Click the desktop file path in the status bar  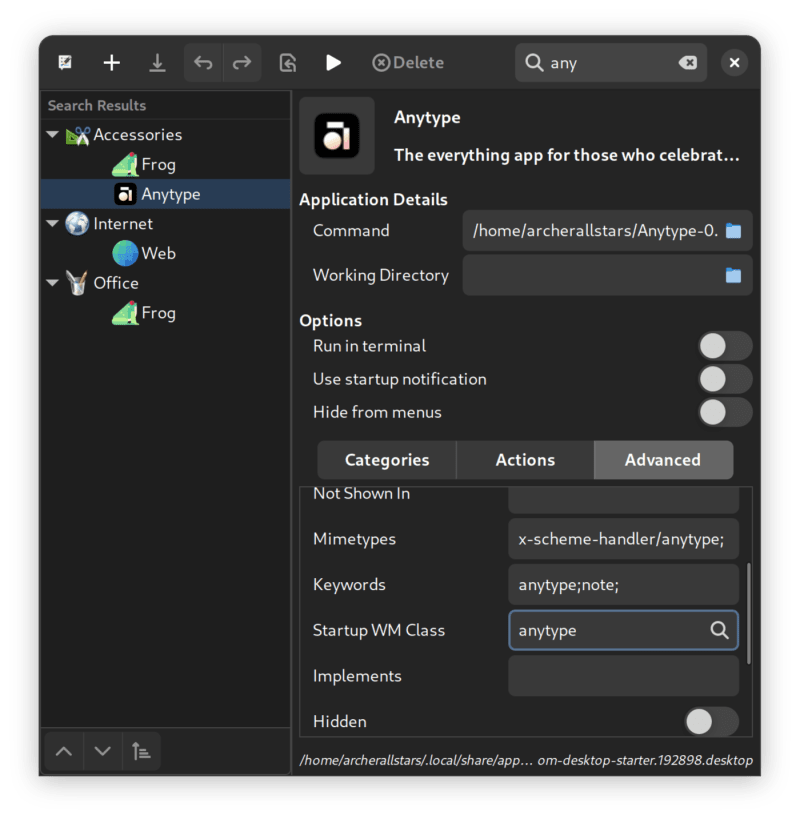click(x=526, y=760)
